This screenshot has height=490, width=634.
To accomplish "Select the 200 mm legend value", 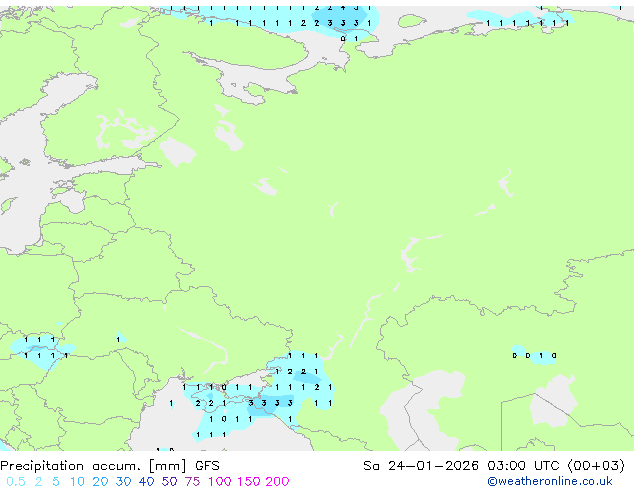I will [277, 482].
